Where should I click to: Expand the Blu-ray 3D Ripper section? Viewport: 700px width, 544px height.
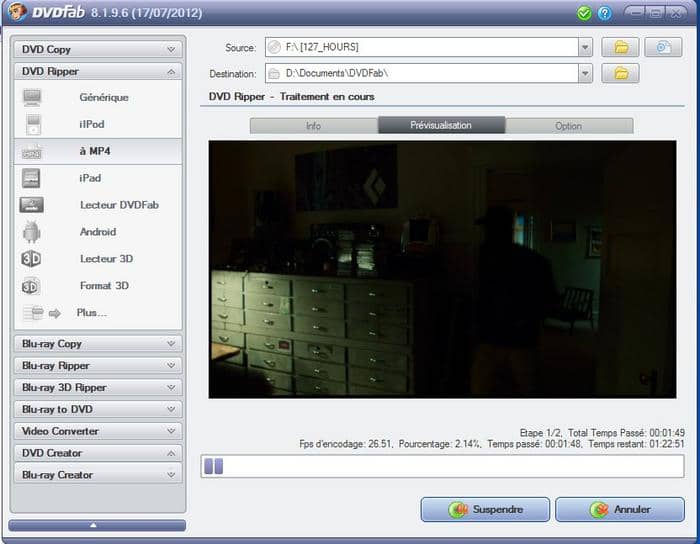[98, 387]
